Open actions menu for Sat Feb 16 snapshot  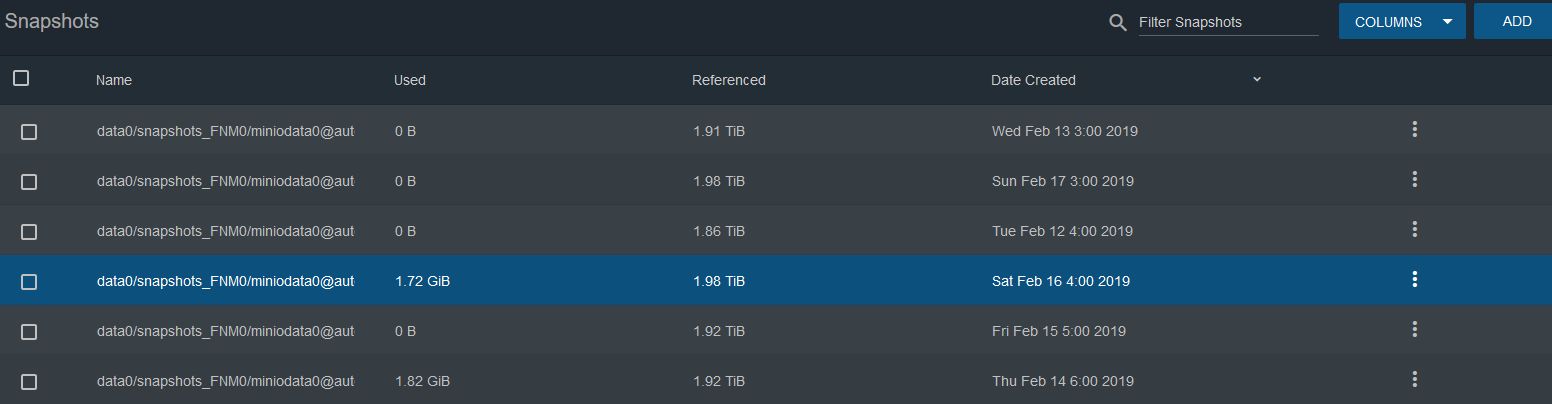click(1414, 280)
